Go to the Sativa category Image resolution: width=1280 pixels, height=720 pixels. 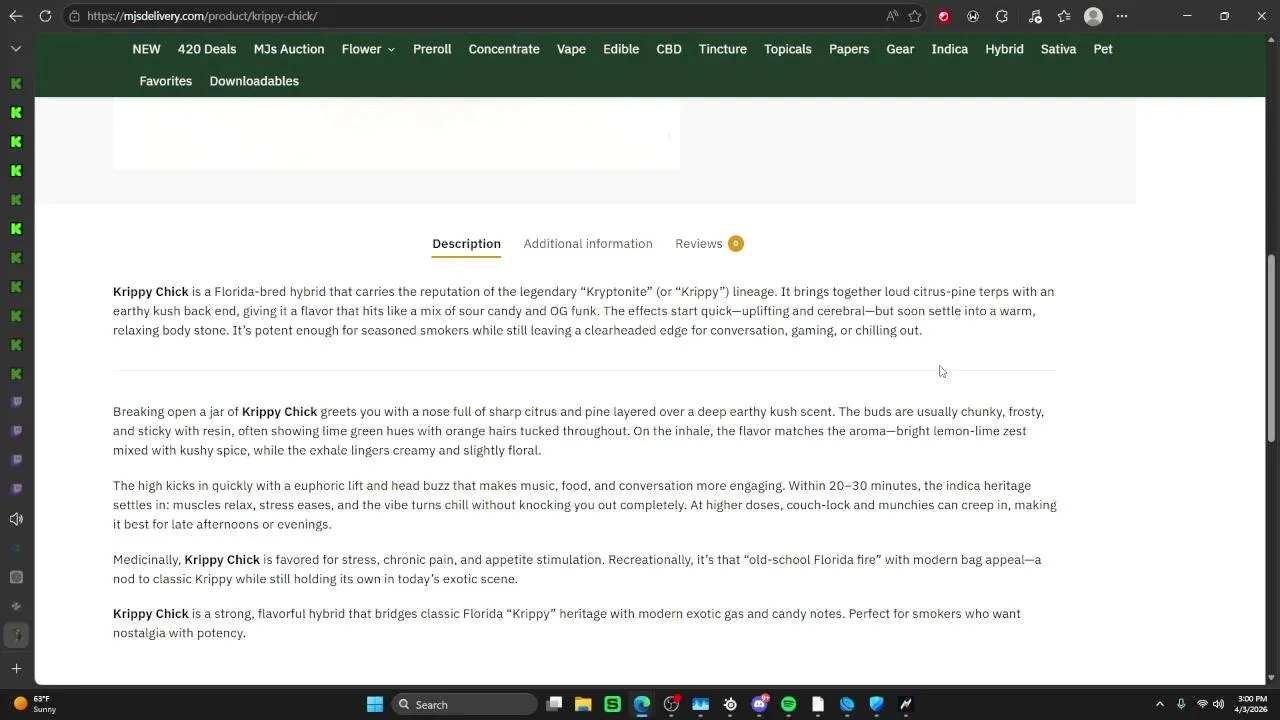pyautogui.click(x=1058, y=49)
